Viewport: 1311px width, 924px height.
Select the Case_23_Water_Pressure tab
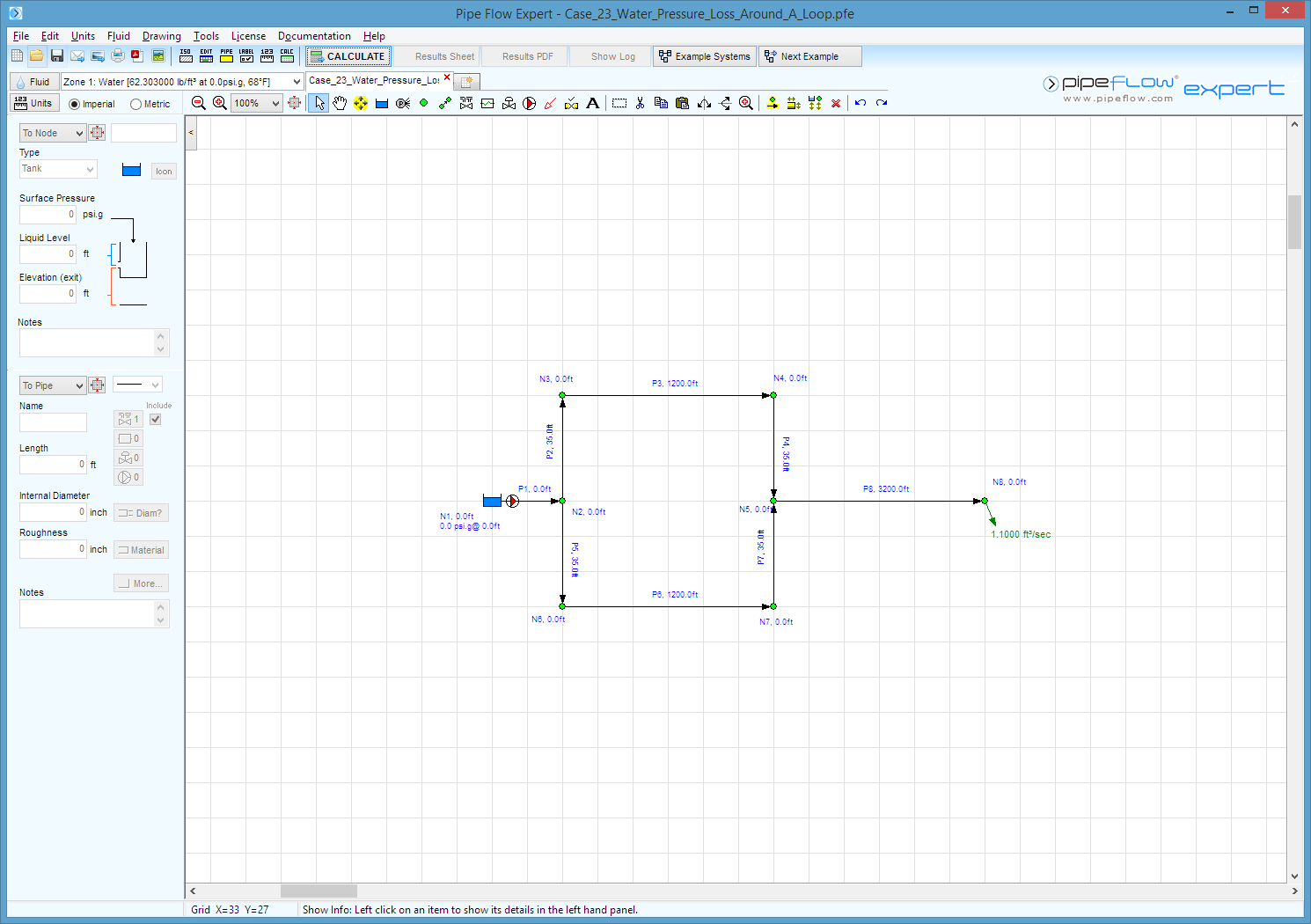(374, 80)
